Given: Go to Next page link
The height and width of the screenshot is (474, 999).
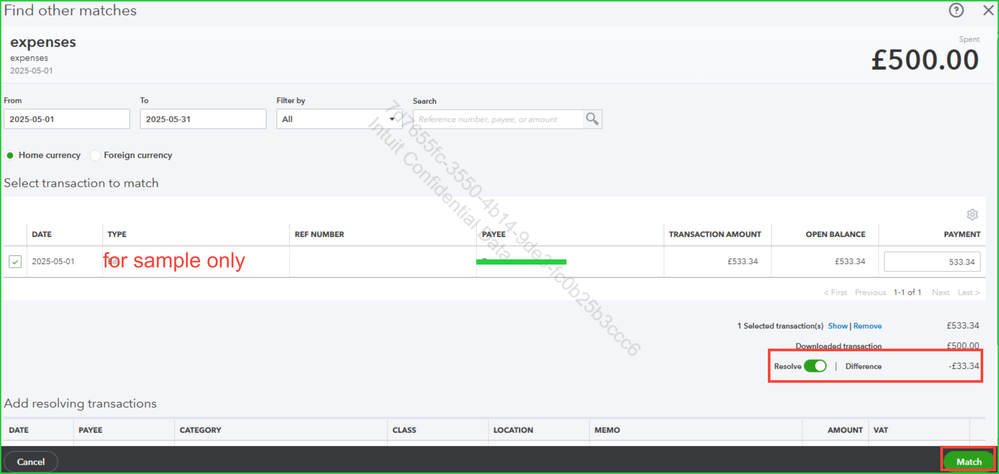Looking at the screenshot, I should pyautogui.click(x=941, y=292).
